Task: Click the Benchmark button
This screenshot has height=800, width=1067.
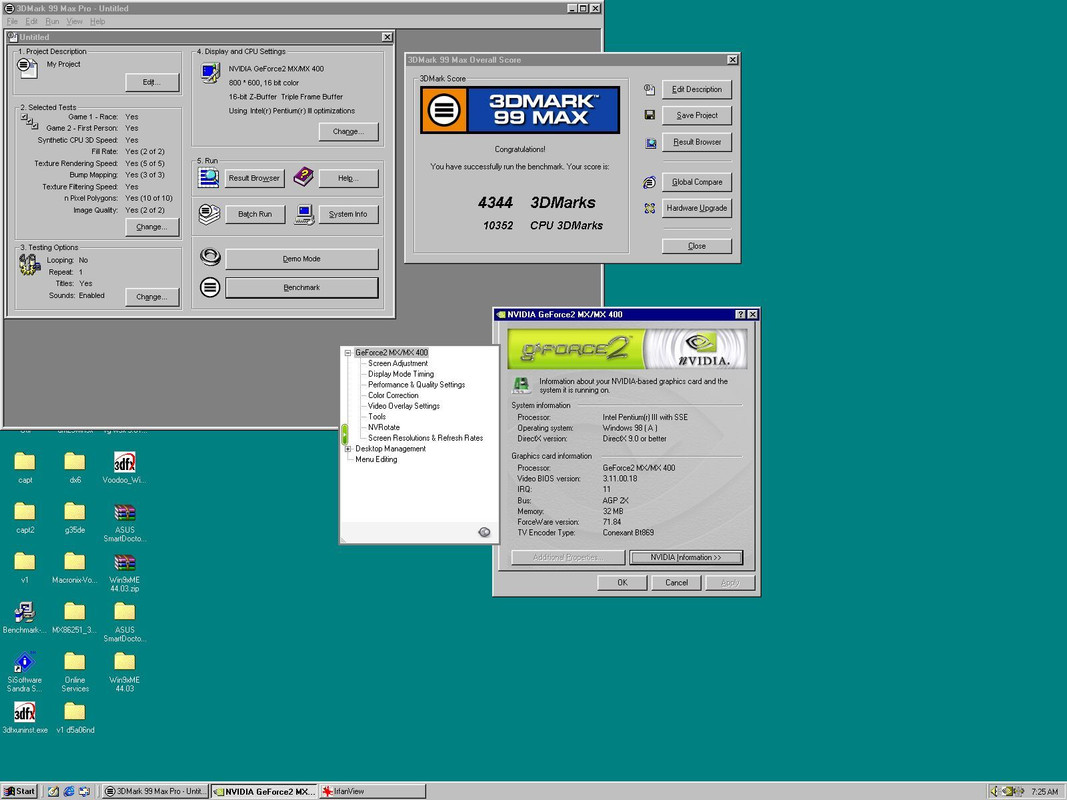Action: (x=301, y=288)
